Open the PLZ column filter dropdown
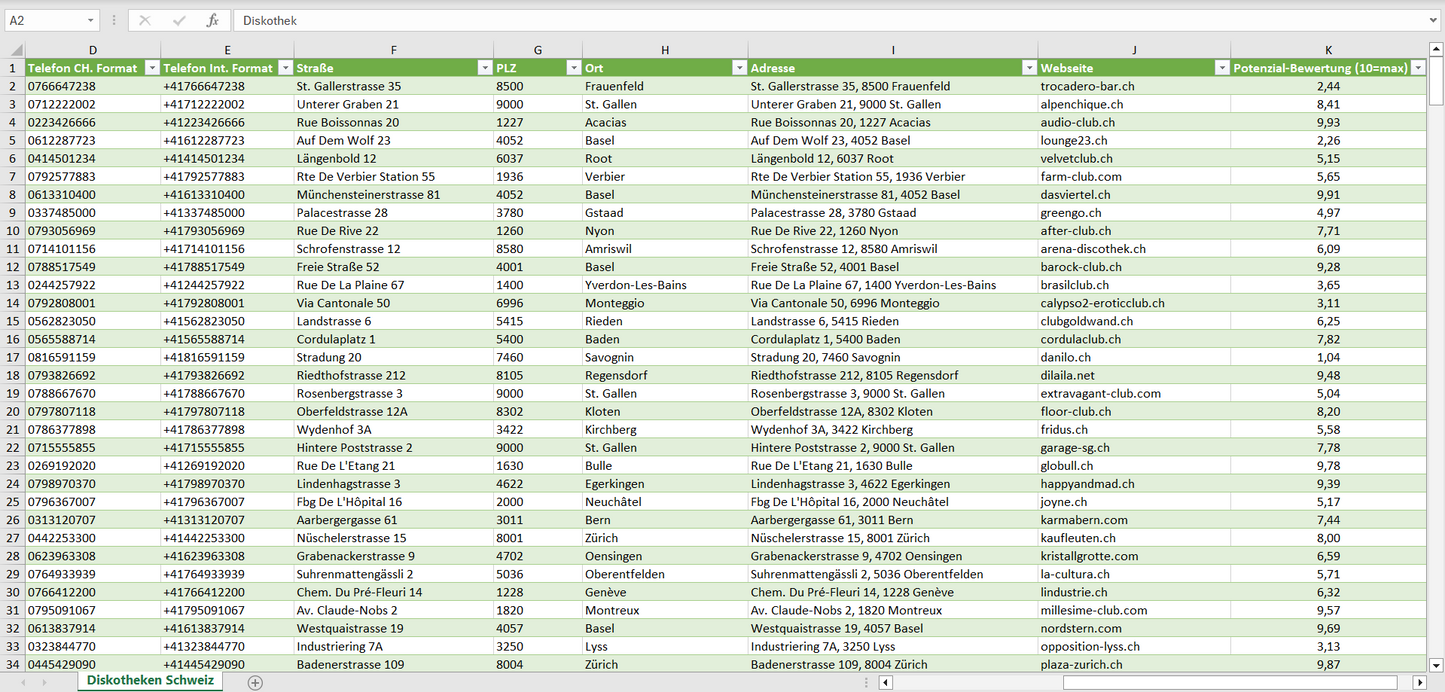The image size is (1445, 692). pos(573,68)
